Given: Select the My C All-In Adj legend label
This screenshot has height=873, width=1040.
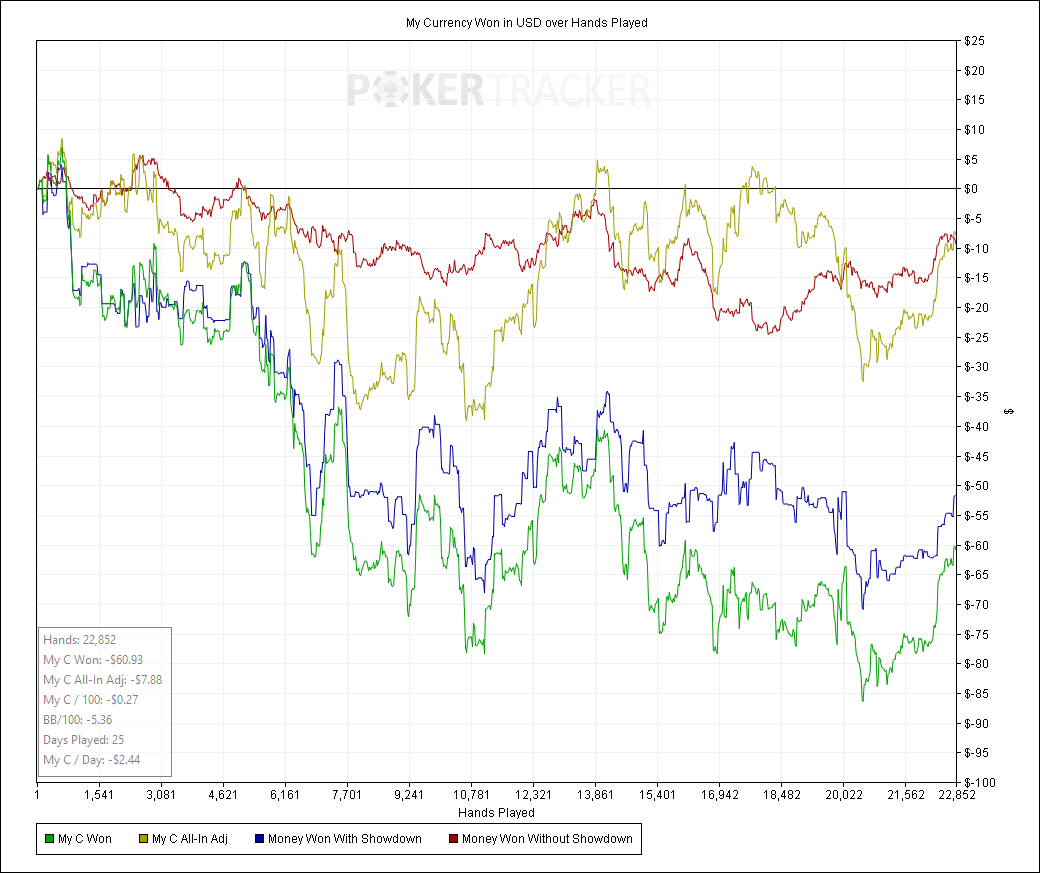Looking at the screenshot, I should tap(190, 839).
